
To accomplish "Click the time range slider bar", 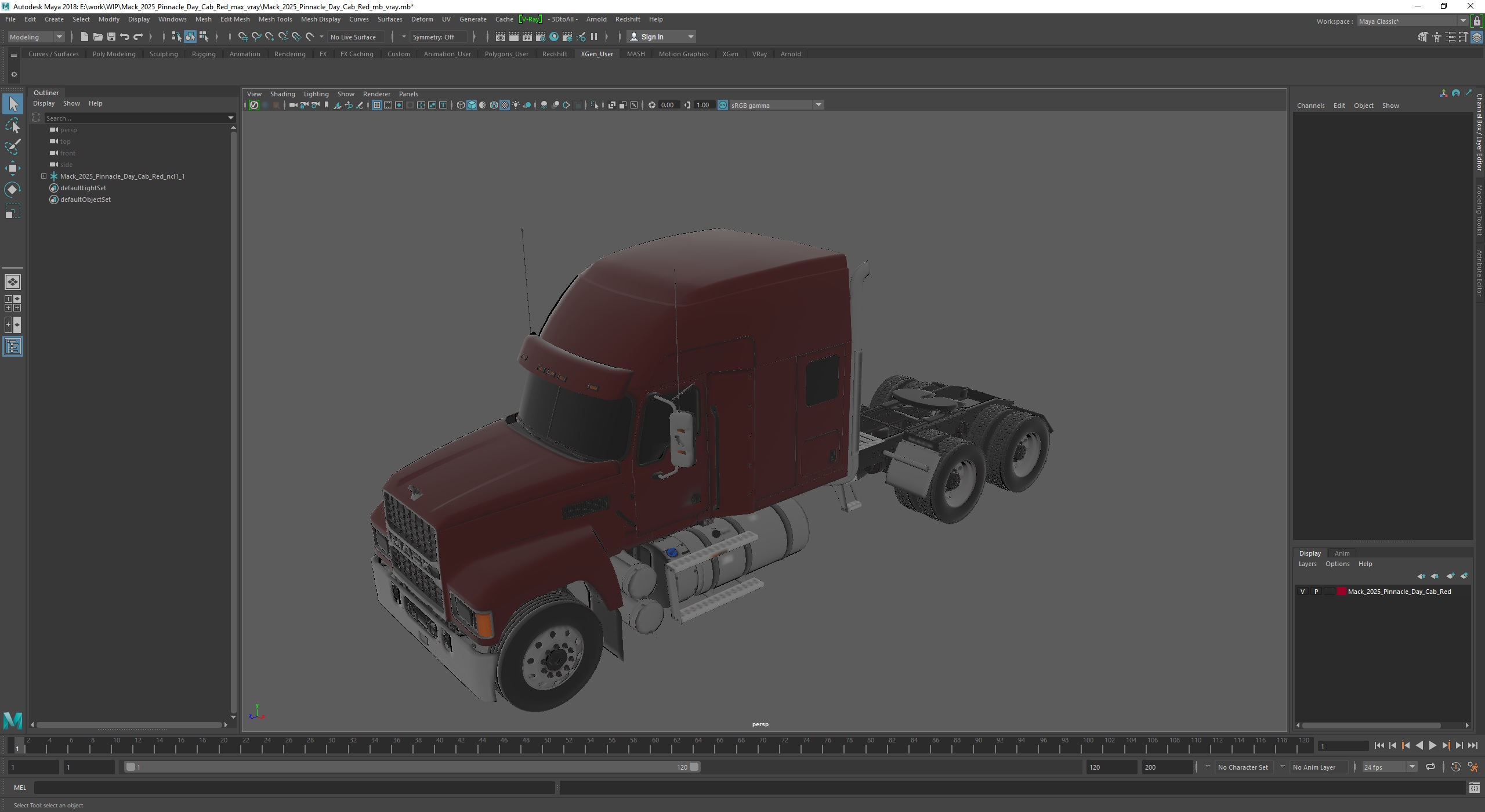I will (x=412, y=767).
